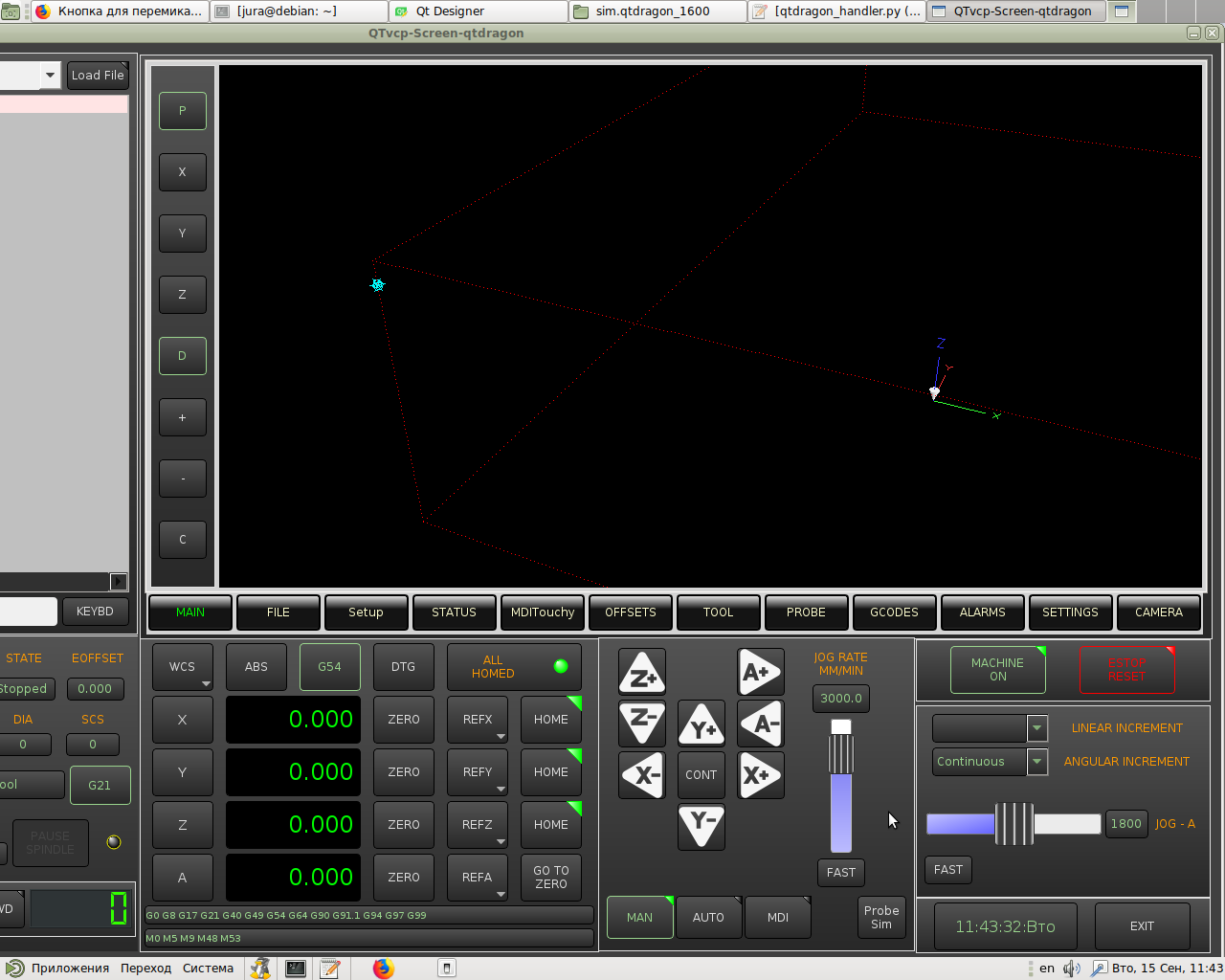Jog X axis right with X+ arrow
Viewport: 1225px width, 980px height.
[761, 775]
